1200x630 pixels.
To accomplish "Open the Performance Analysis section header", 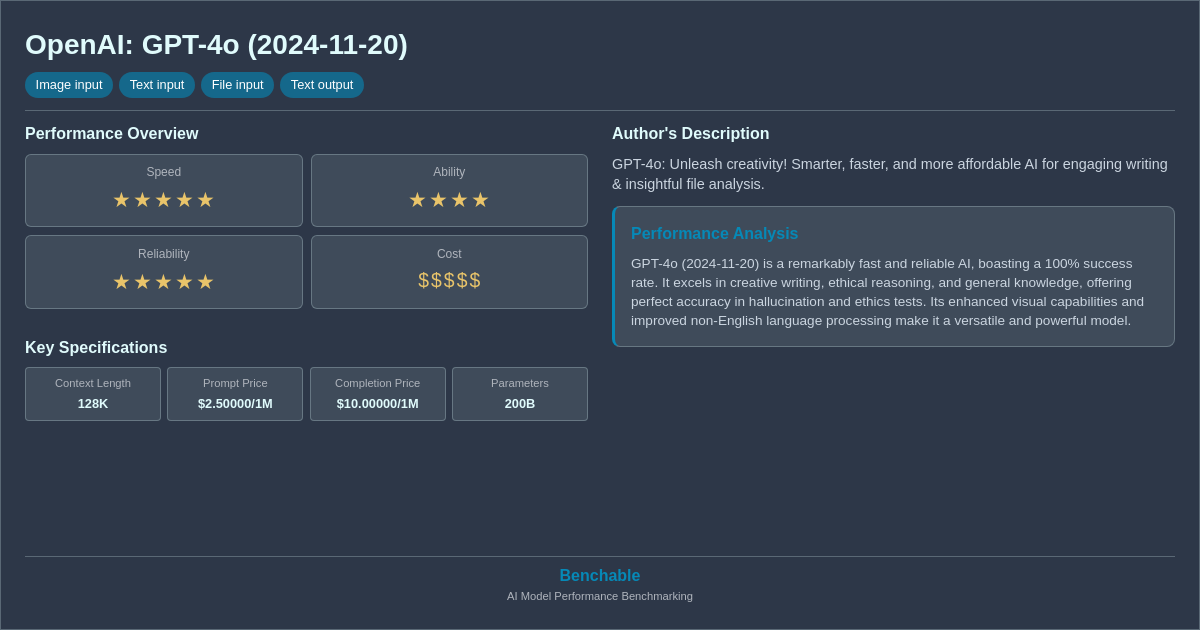I will pyautogui.click(x=715, y=233).
